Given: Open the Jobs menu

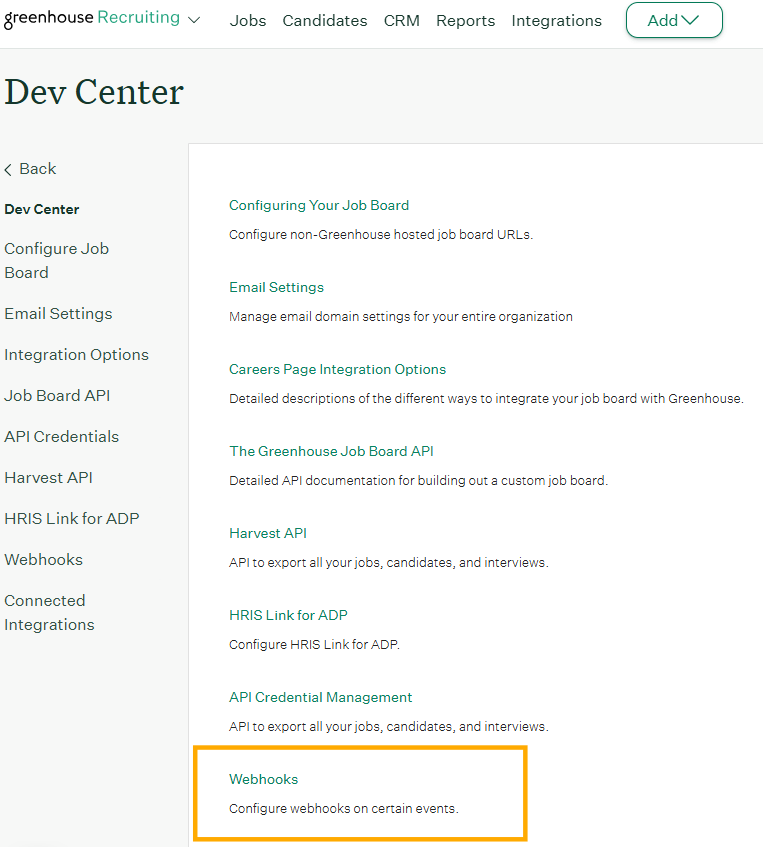Looking at the screenshot, I should point(248,21).
